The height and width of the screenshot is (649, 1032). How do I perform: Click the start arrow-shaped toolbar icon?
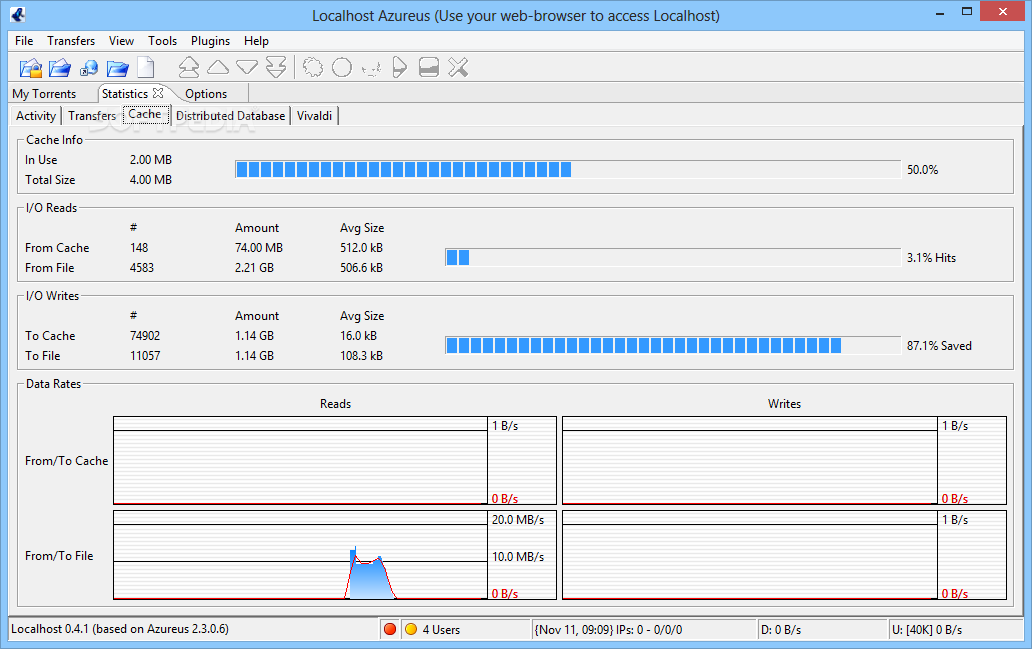tap(400, 67)
